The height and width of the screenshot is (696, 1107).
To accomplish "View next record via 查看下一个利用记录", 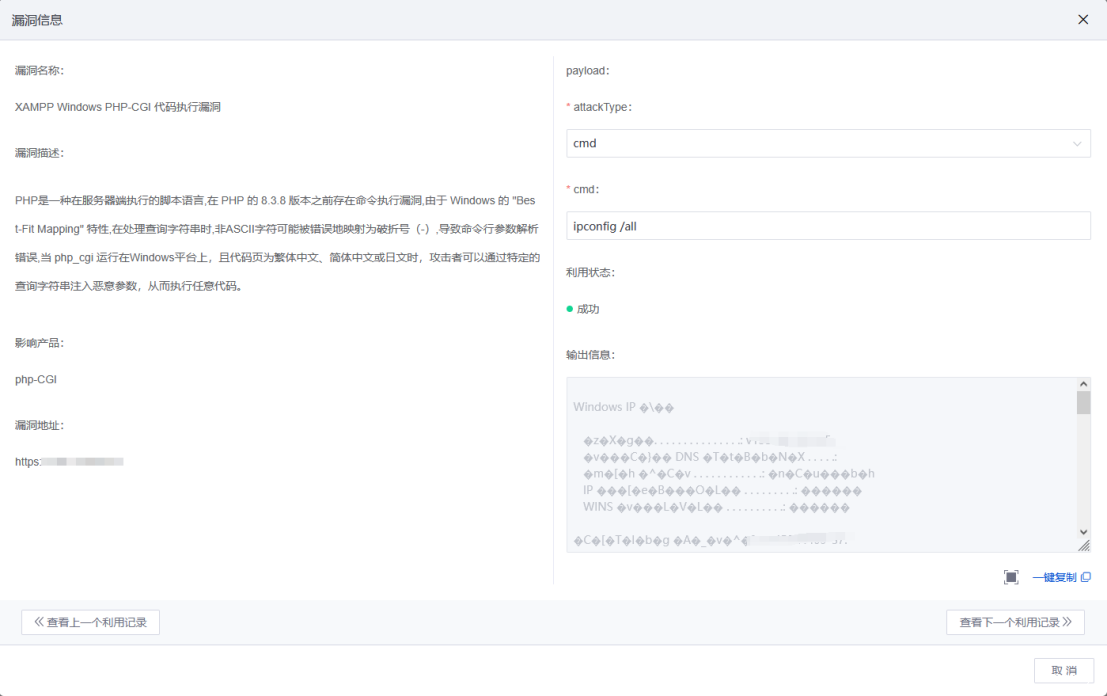I will [x=1015, y=622].
